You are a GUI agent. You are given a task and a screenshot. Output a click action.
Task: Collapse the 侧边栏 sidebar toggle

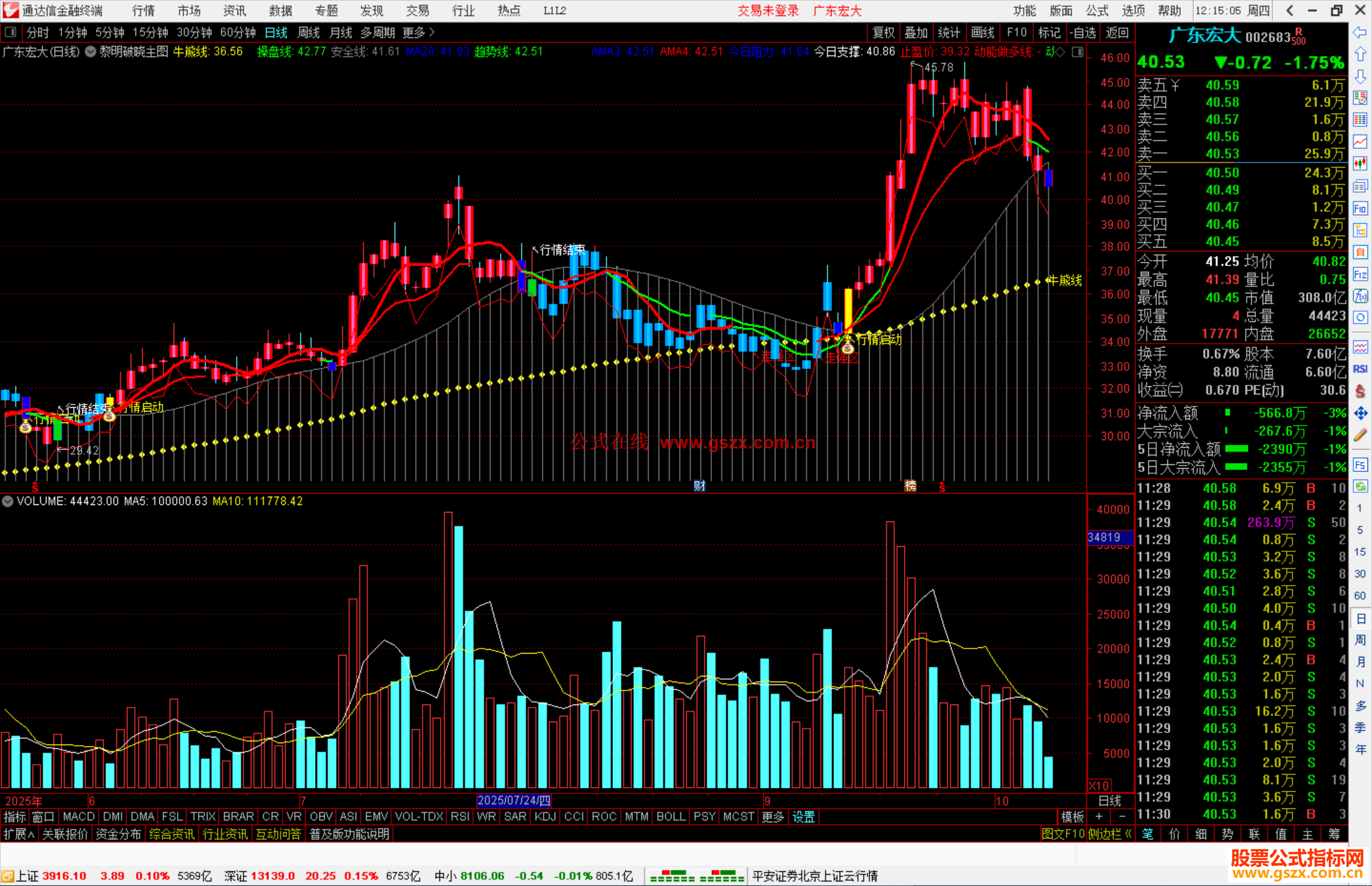click(1109, 834)
